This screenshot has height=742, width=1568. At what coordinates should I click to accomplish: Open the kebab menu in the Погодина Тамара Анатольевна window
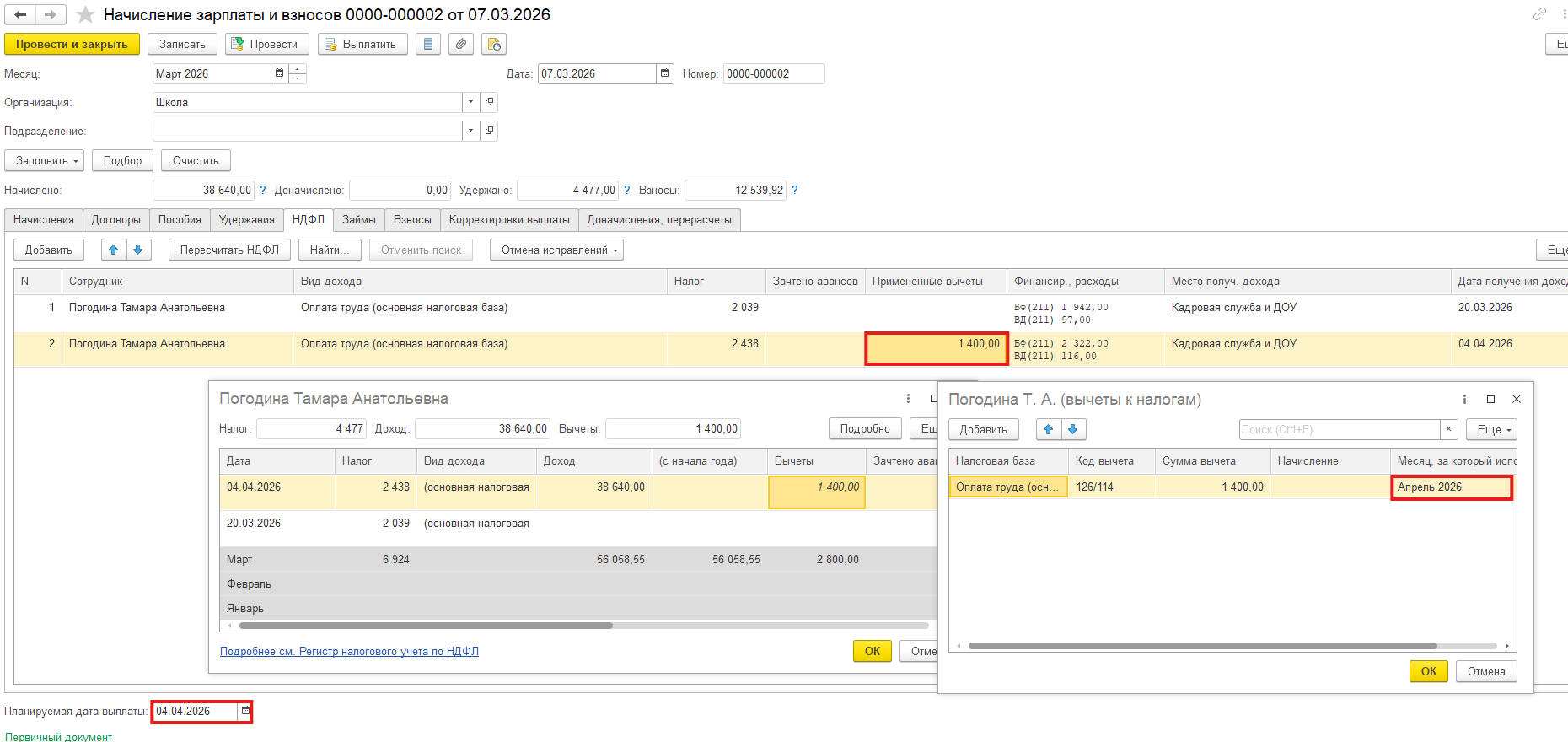908,399
